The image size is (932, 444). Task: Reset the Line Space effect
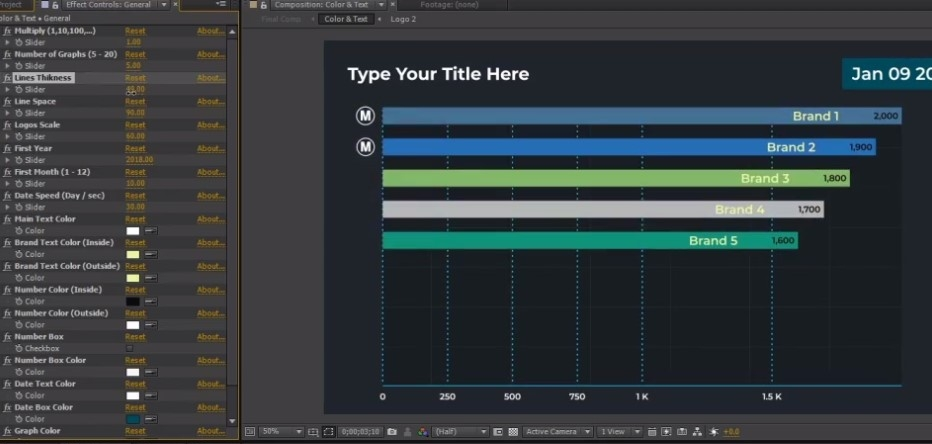coord(135,102)
